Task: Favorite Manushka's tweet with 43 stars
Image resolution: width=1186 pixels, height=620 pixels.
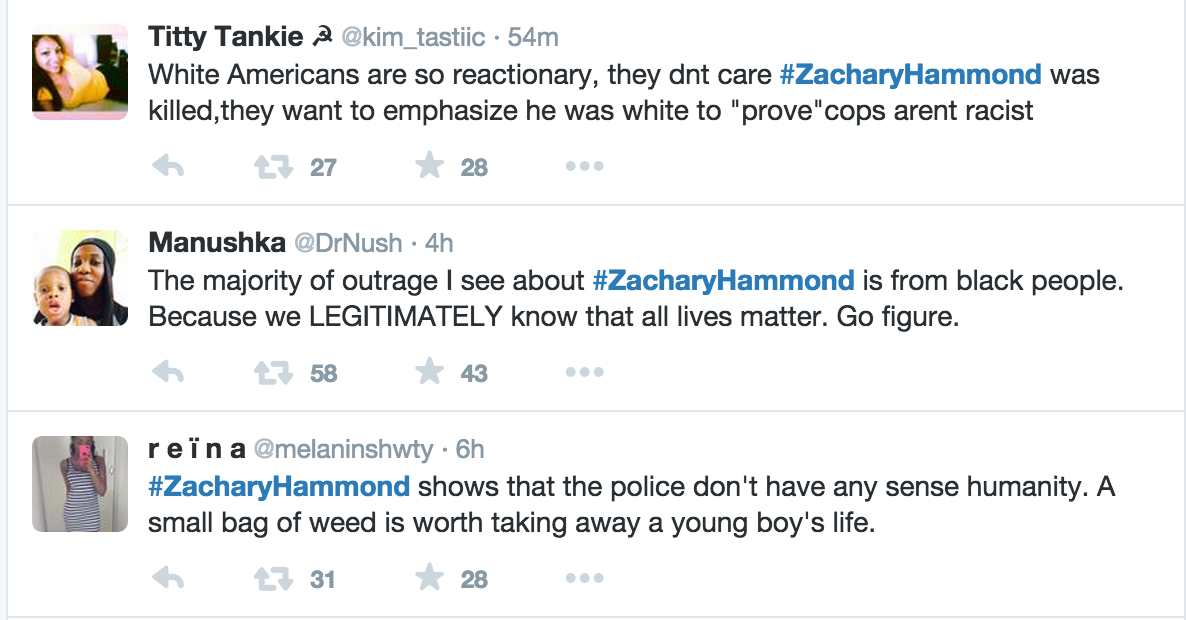Action: pyautogui.click(x=429, y=373)
